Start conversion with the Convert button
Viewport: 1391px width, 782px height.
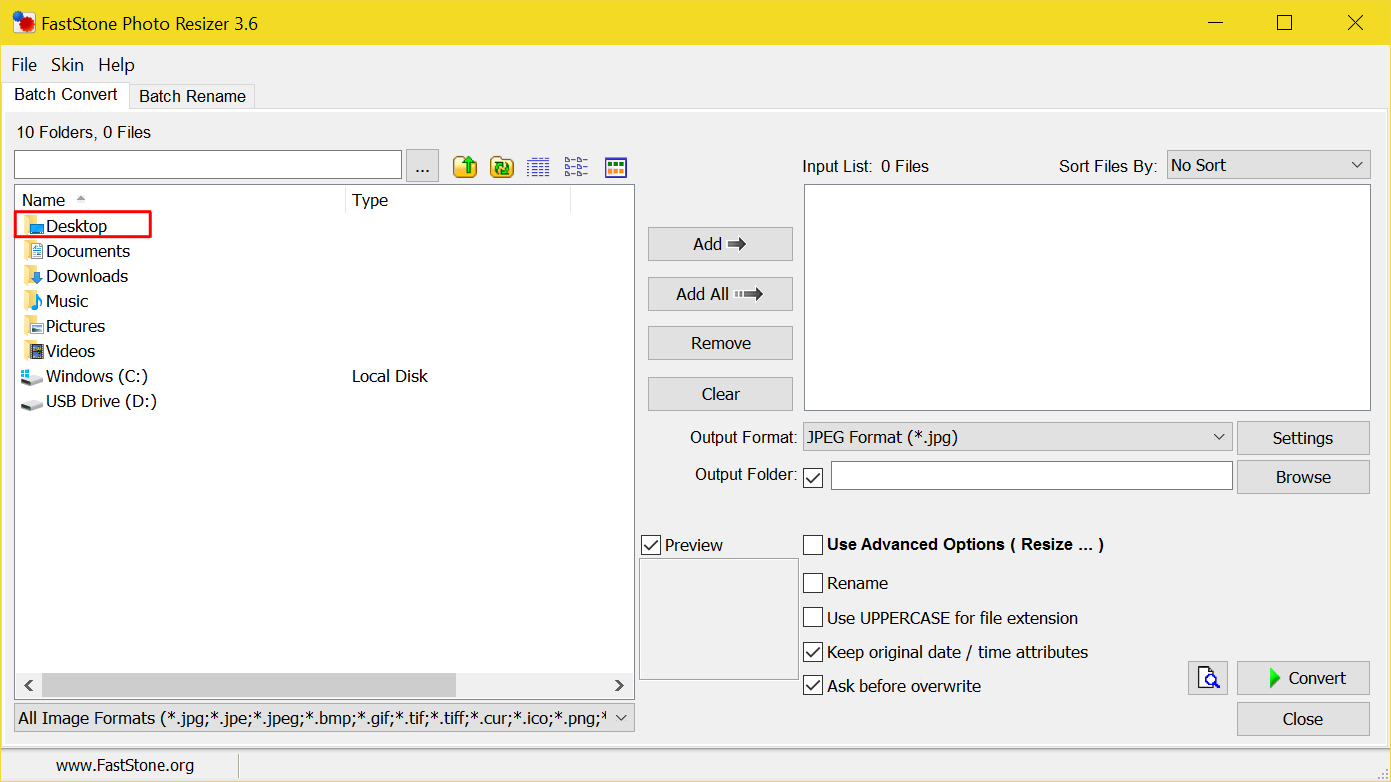1303,678
